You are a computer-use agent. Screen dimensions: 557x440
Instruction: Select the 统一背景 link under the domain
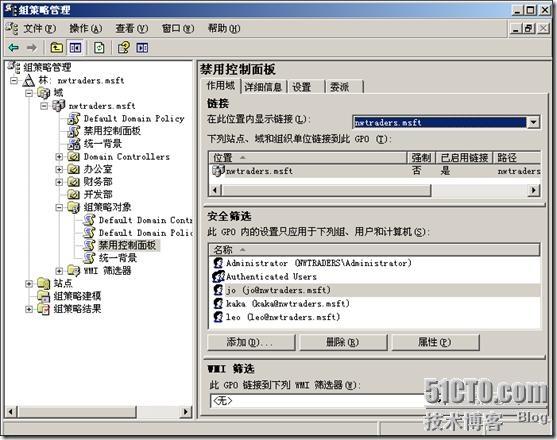pyautogui.click(x=103, y=144)
